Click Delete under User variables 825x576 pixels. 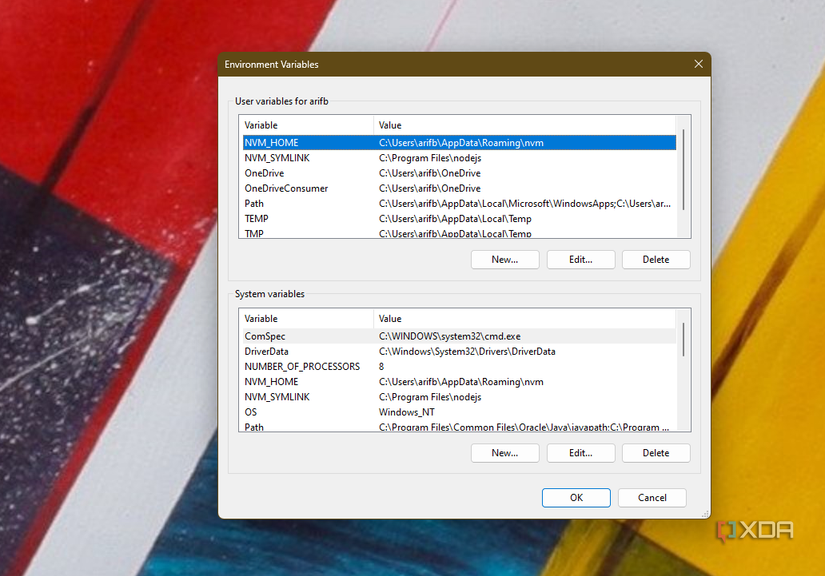[656, 260]
